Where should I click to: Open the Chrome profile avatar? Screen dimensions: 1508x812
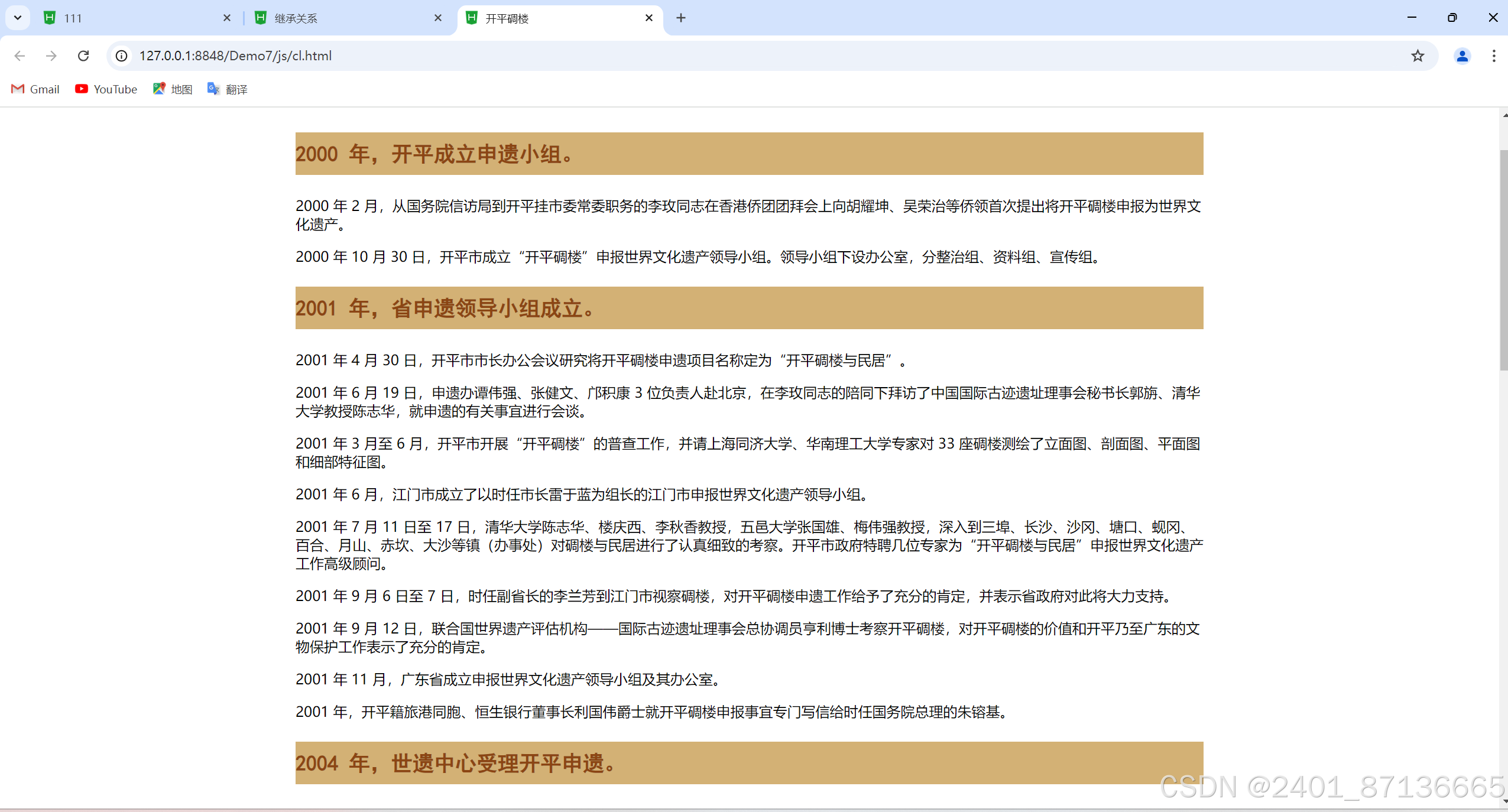pos(1462,56)
